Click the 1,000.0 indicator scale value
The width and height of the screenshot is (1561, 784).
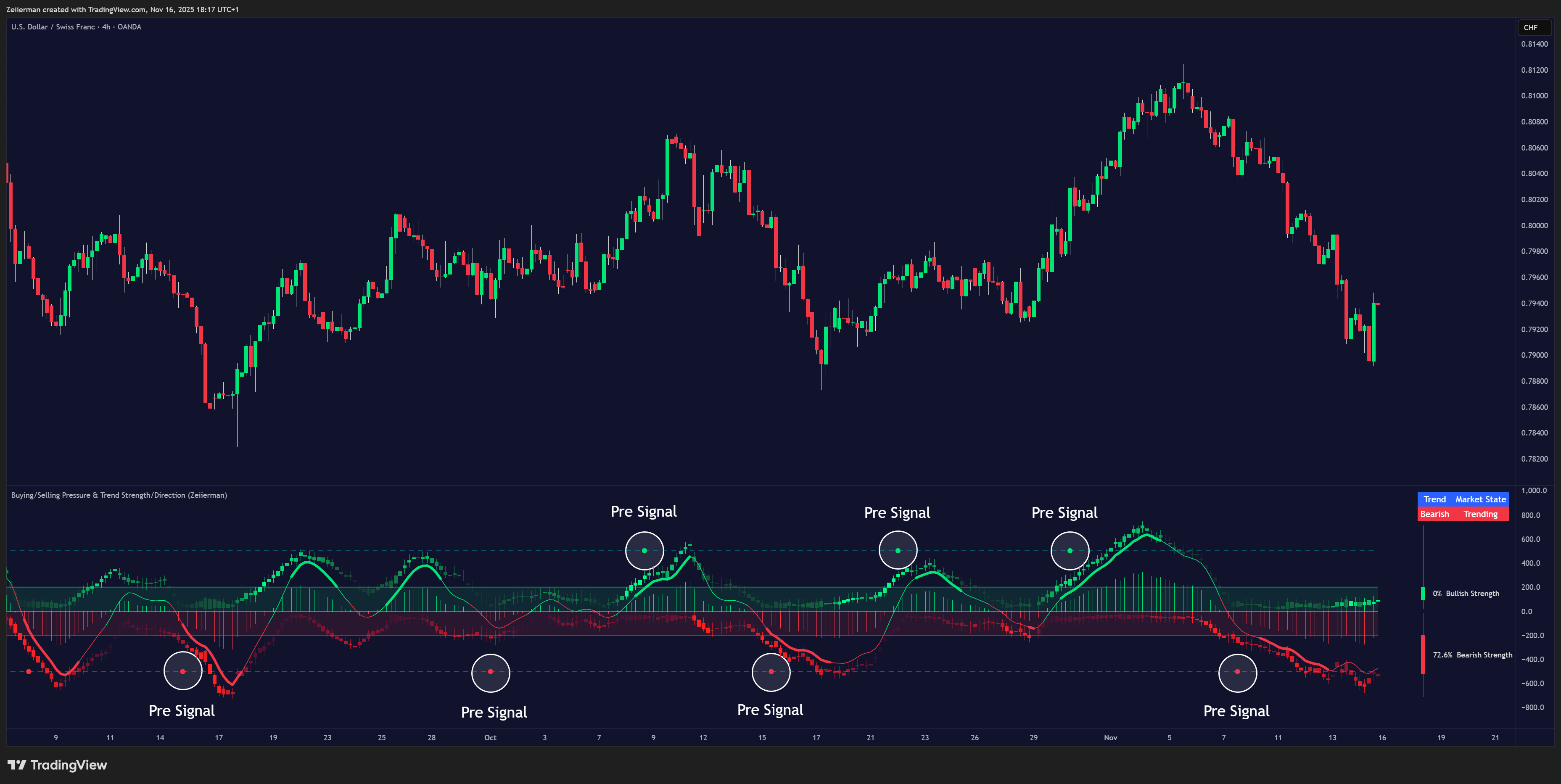pyautogui.click(x=1534, y=491)
